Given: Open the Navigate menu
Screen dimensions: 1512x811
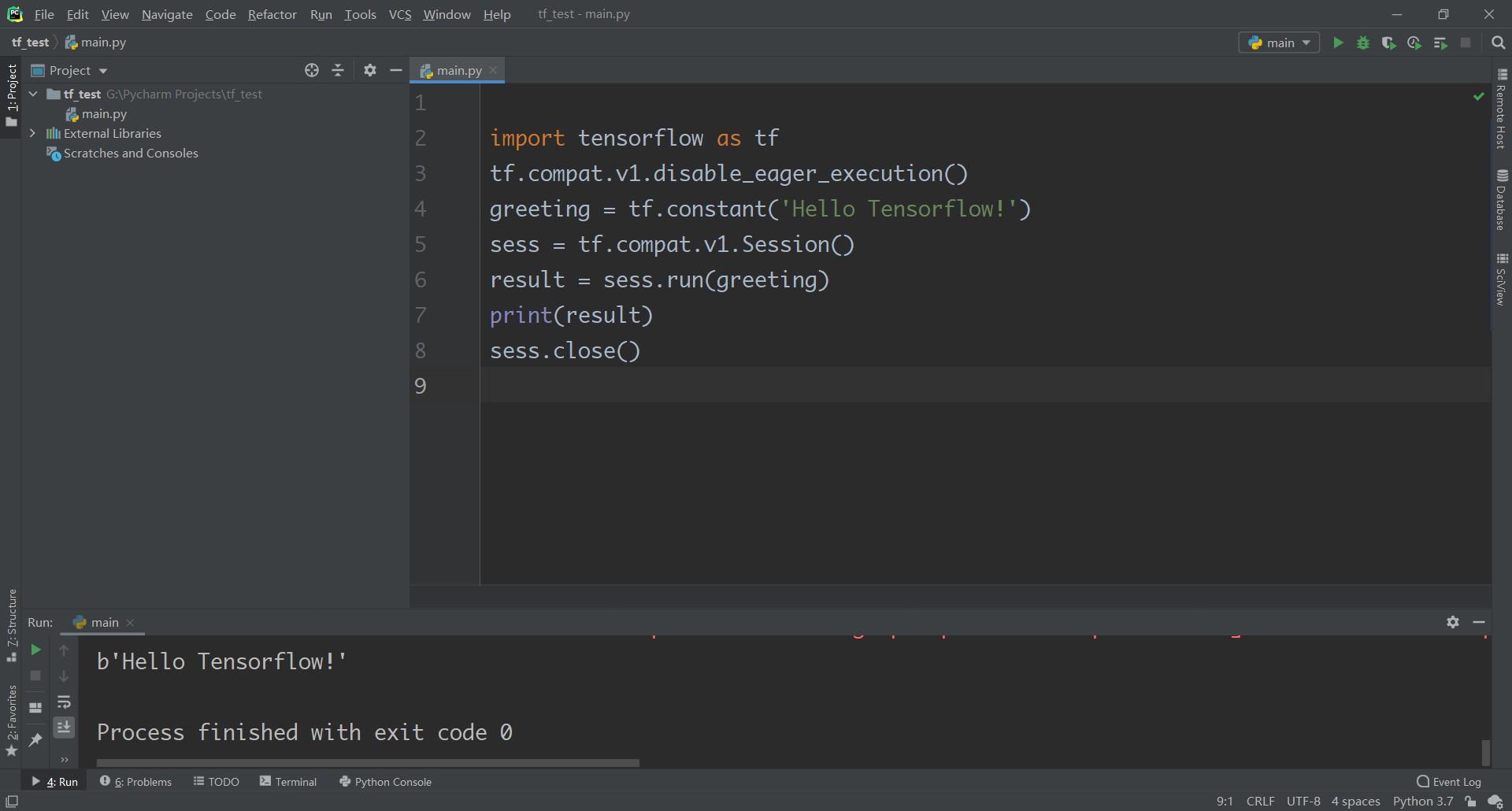Looking at the screenshot, I should (x=167, y=14).
